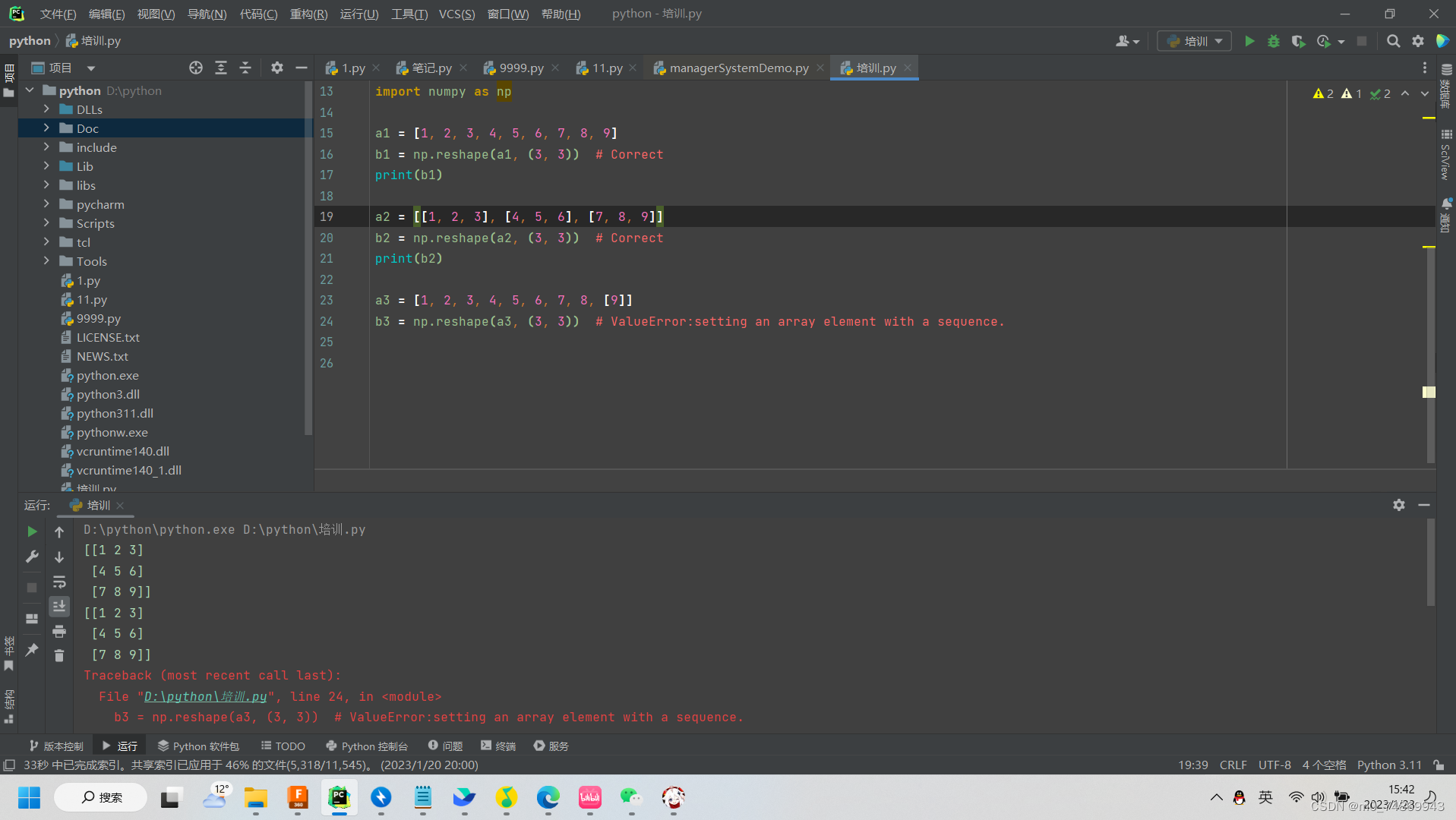Screen dimensions: 1456x820
Task: Start debugging with the Debug icon
Action: point(1274,41)
